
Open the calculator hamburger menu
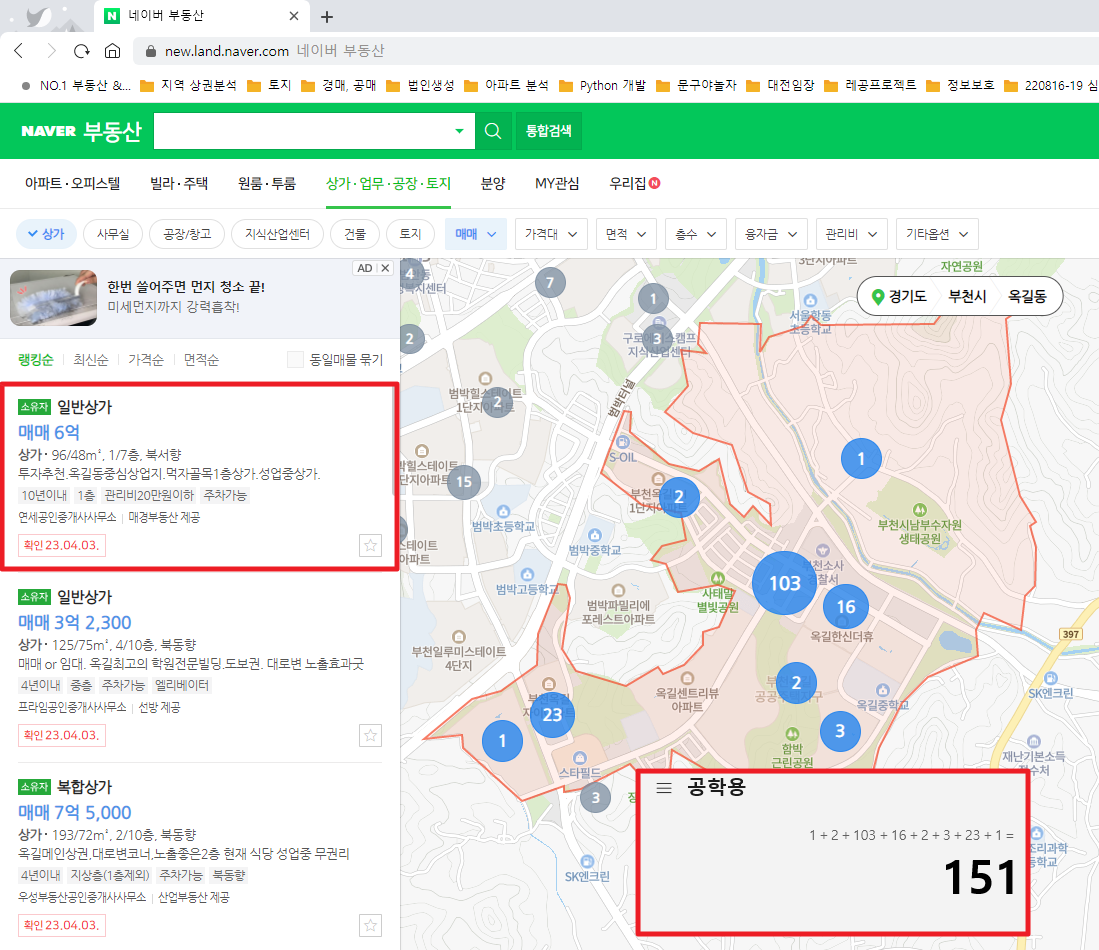point(664,788)
